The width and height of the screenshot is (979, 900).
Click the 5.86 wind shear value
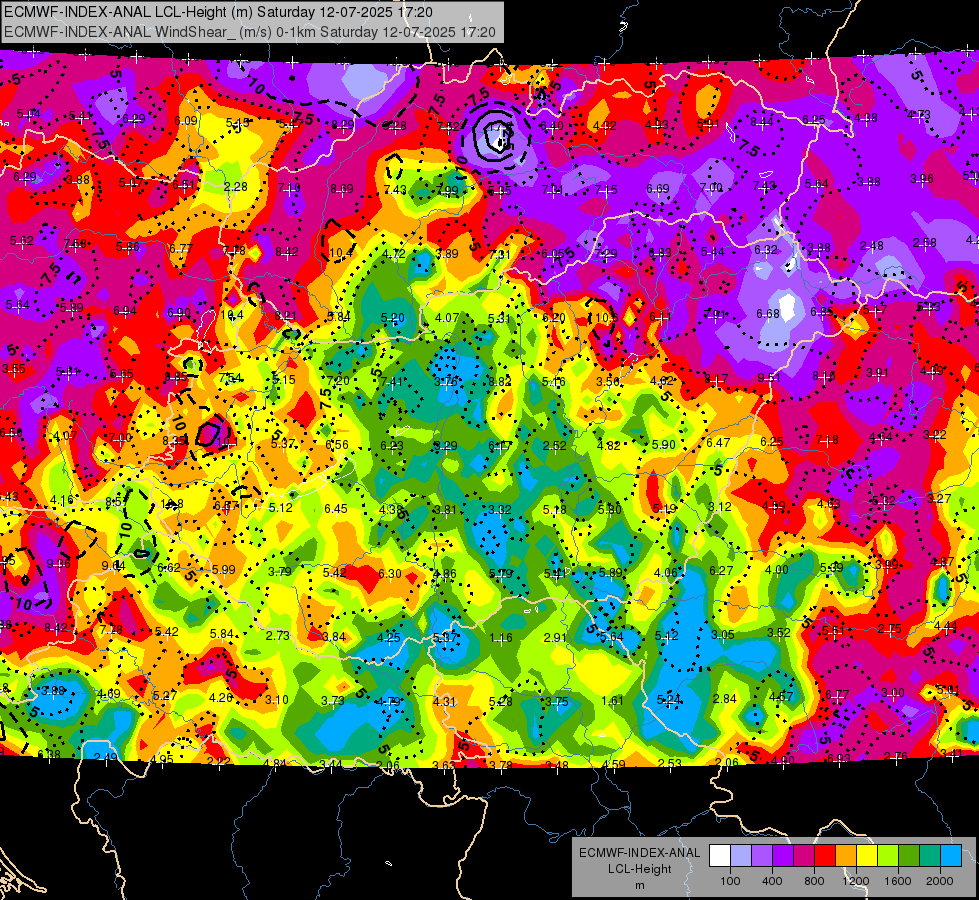coord(128,247)
